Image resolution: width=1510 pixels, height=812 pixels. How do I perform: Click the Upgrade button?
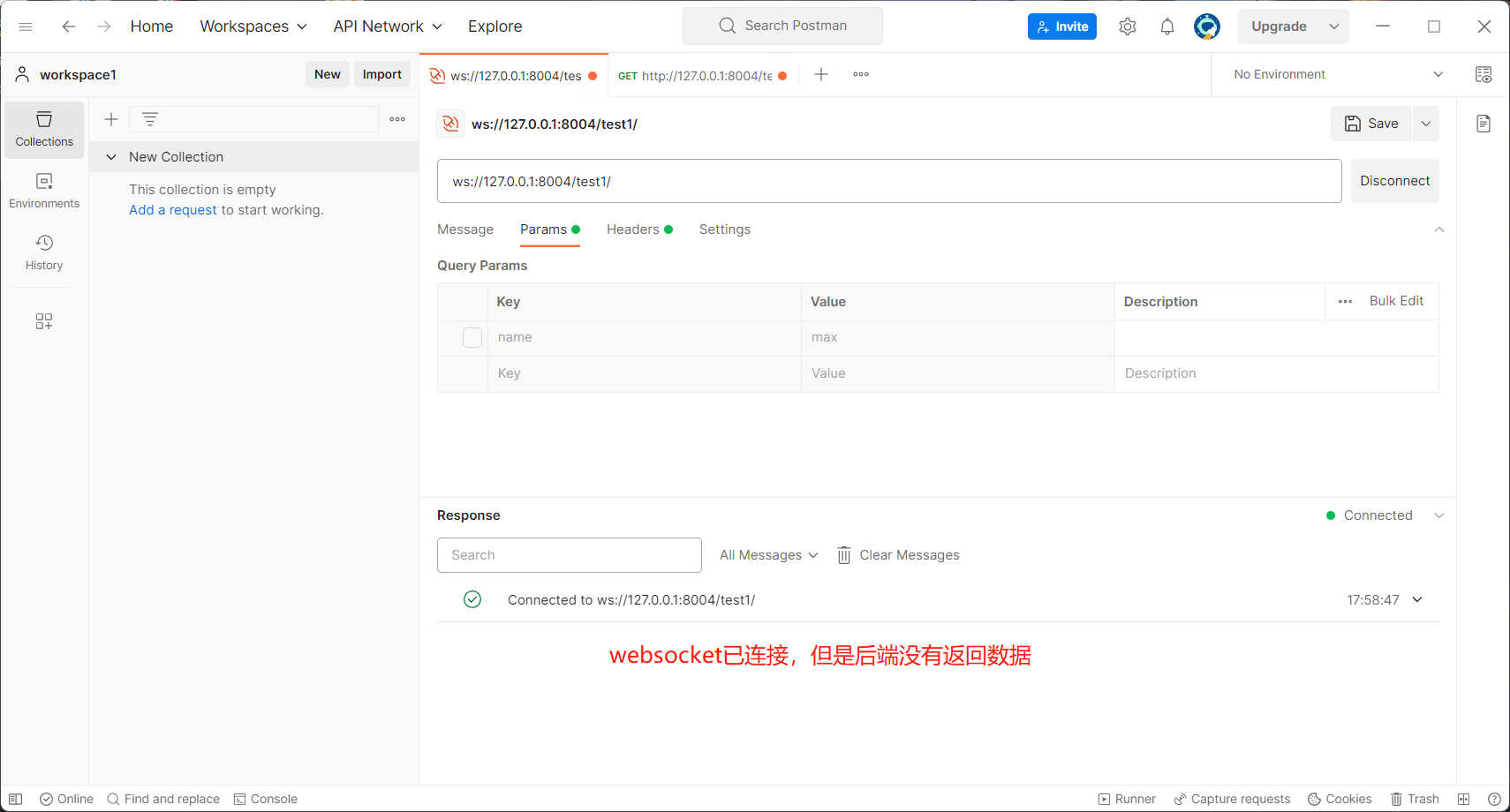pos(1279,26)
